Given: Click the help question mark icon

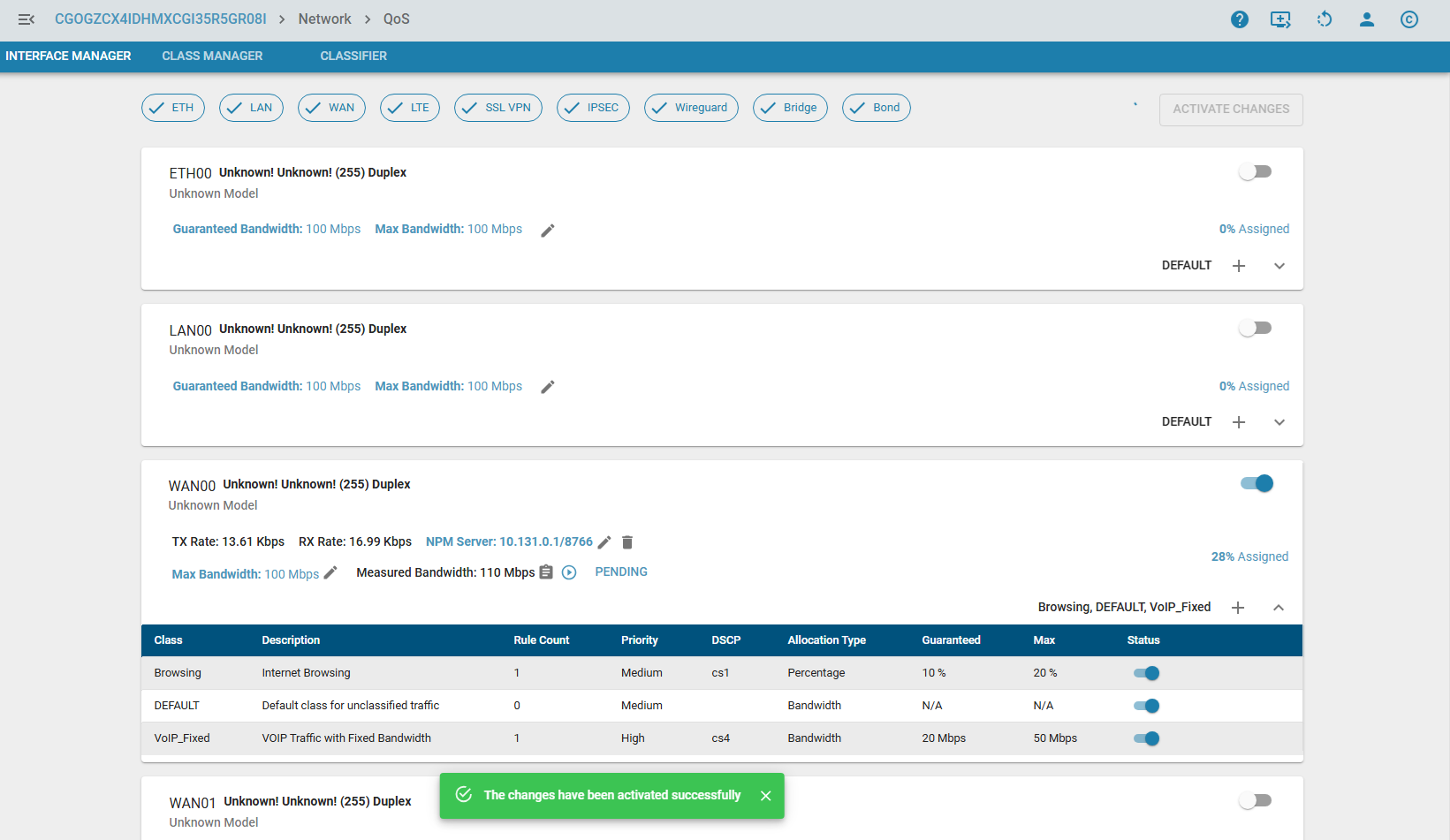Looking at the screenshot, I should coord(1239,19).
